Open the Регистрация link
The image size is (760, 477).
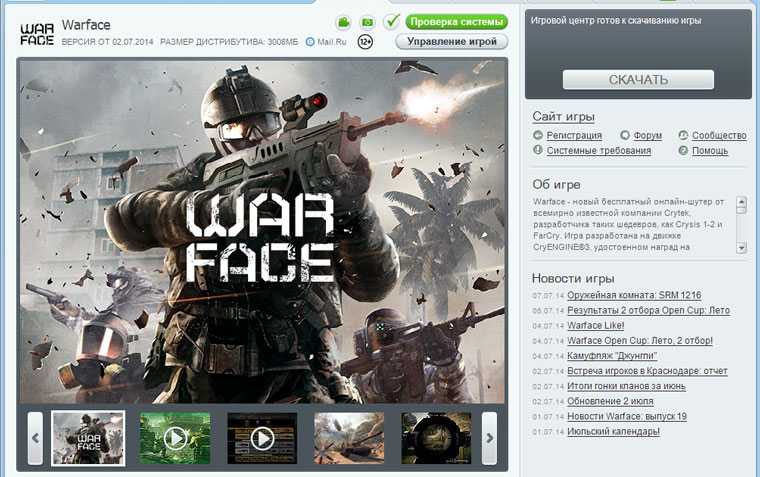(x=574, y=135)
